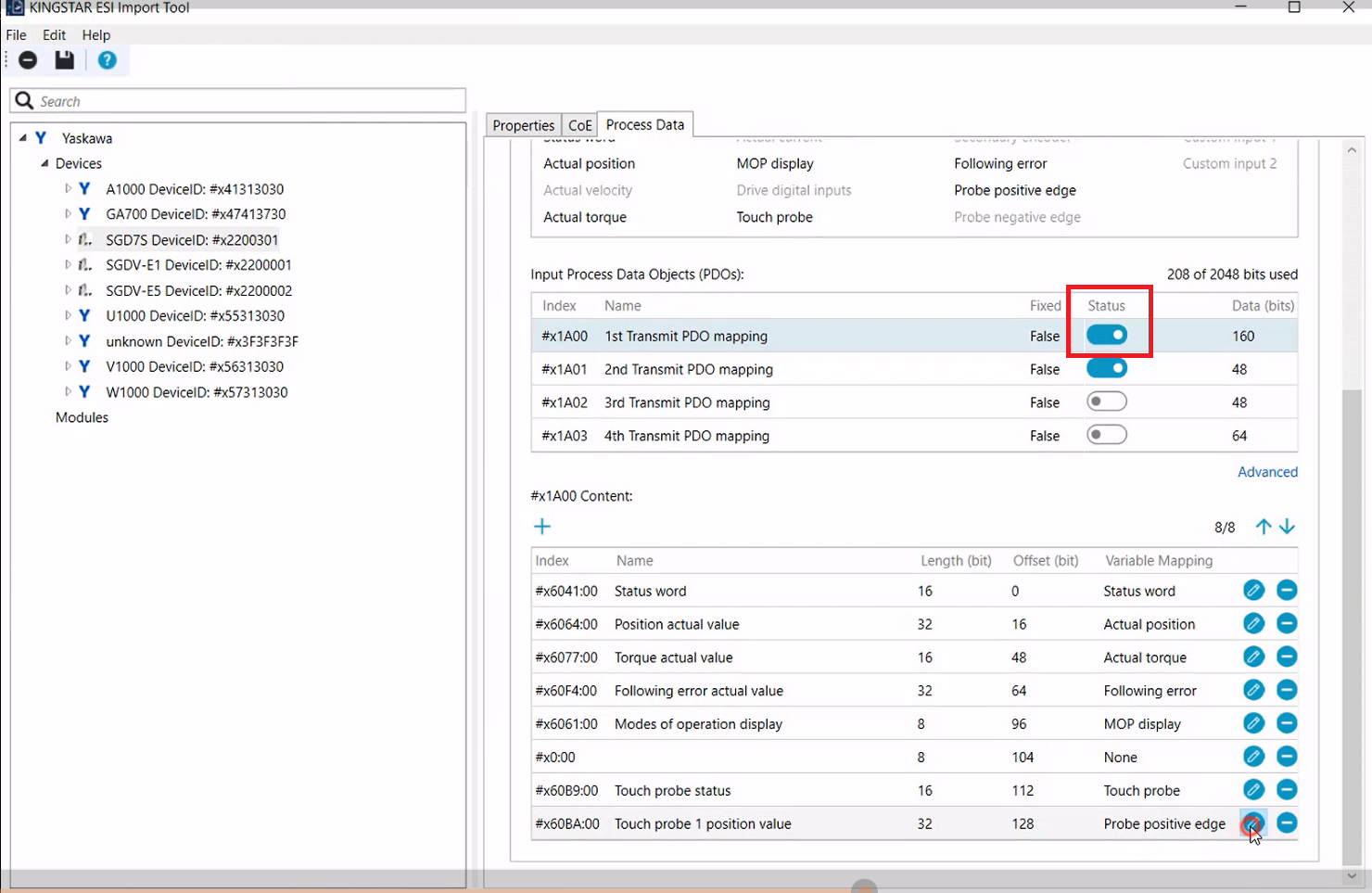Expand the V1000 device node

tap(68, 366)
